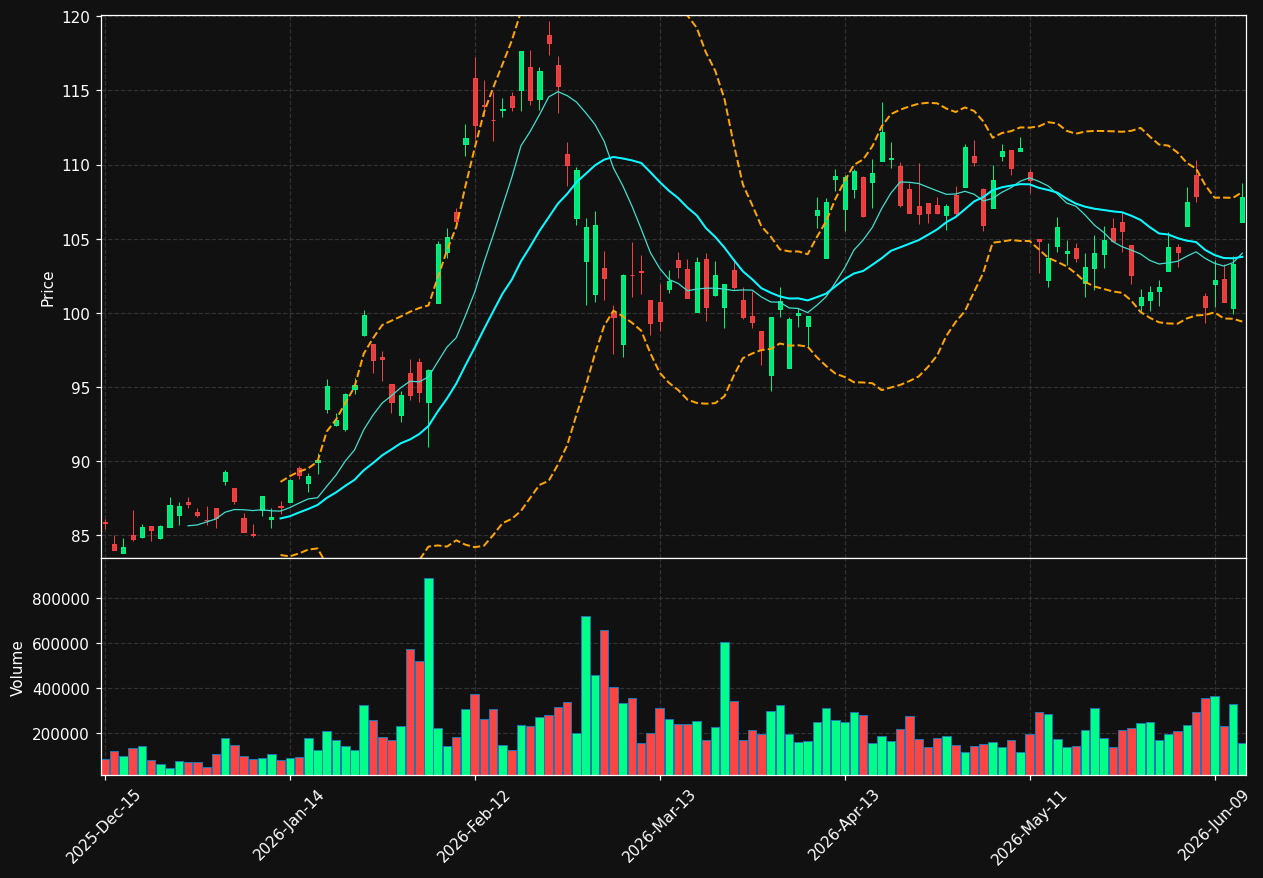Click the Volume axis title
This screenshot has width=1263, height=878.
tap(18, 667)
